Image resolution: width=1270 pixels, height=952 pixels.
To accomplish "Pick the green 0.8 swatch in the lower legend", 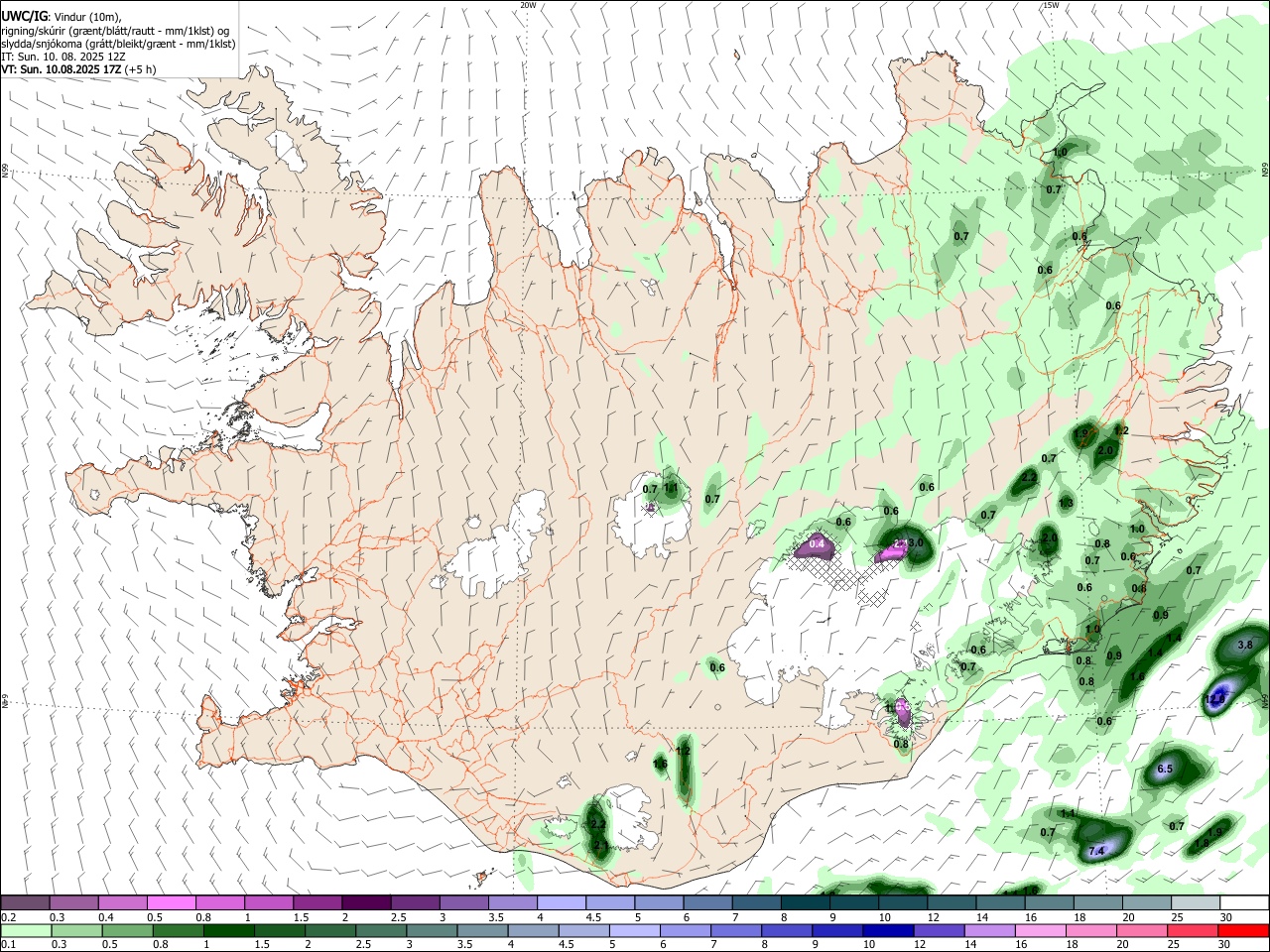I will [x=179, y=930].
